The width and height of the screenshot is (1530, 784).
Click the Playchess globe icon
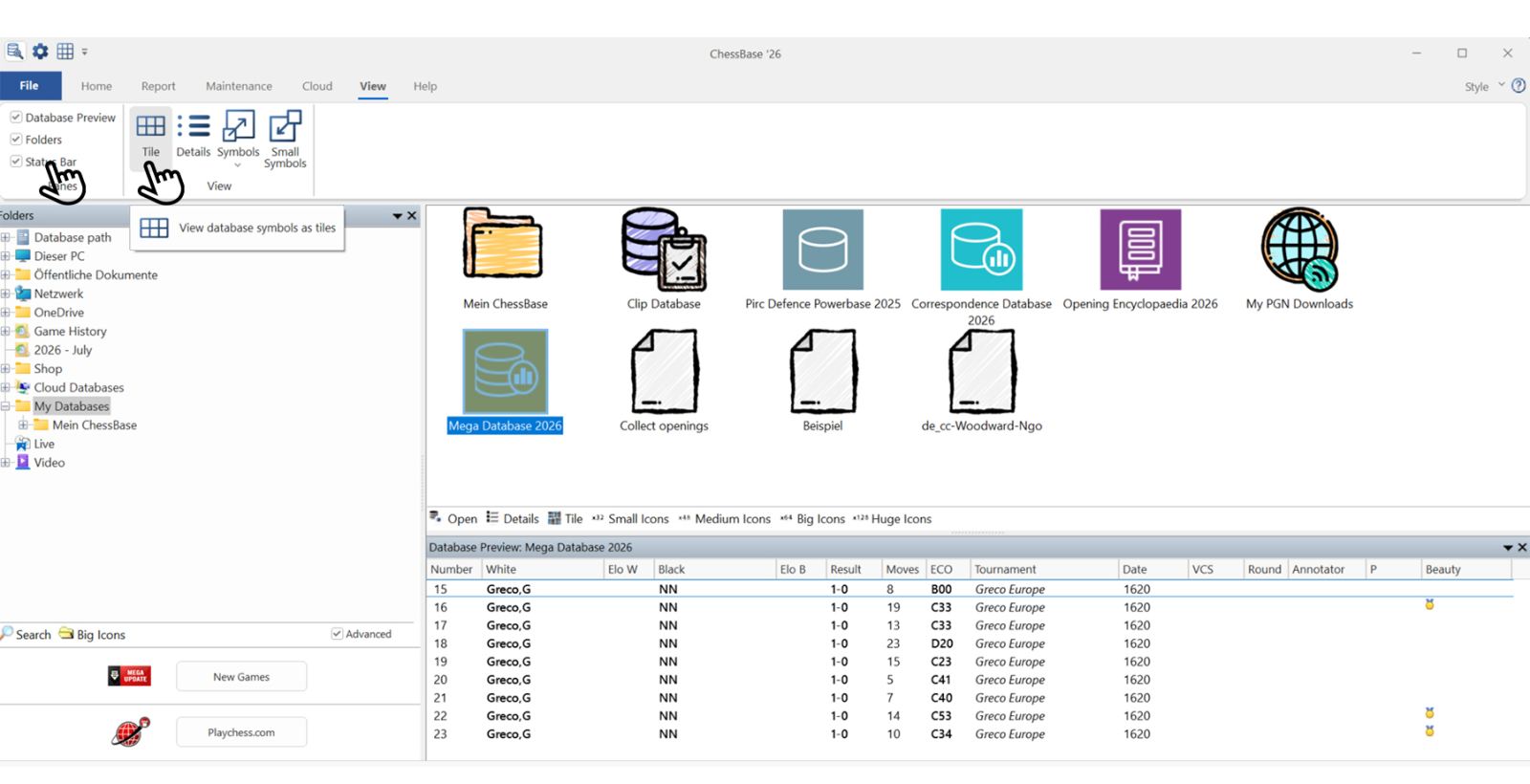tap(131, 731)
